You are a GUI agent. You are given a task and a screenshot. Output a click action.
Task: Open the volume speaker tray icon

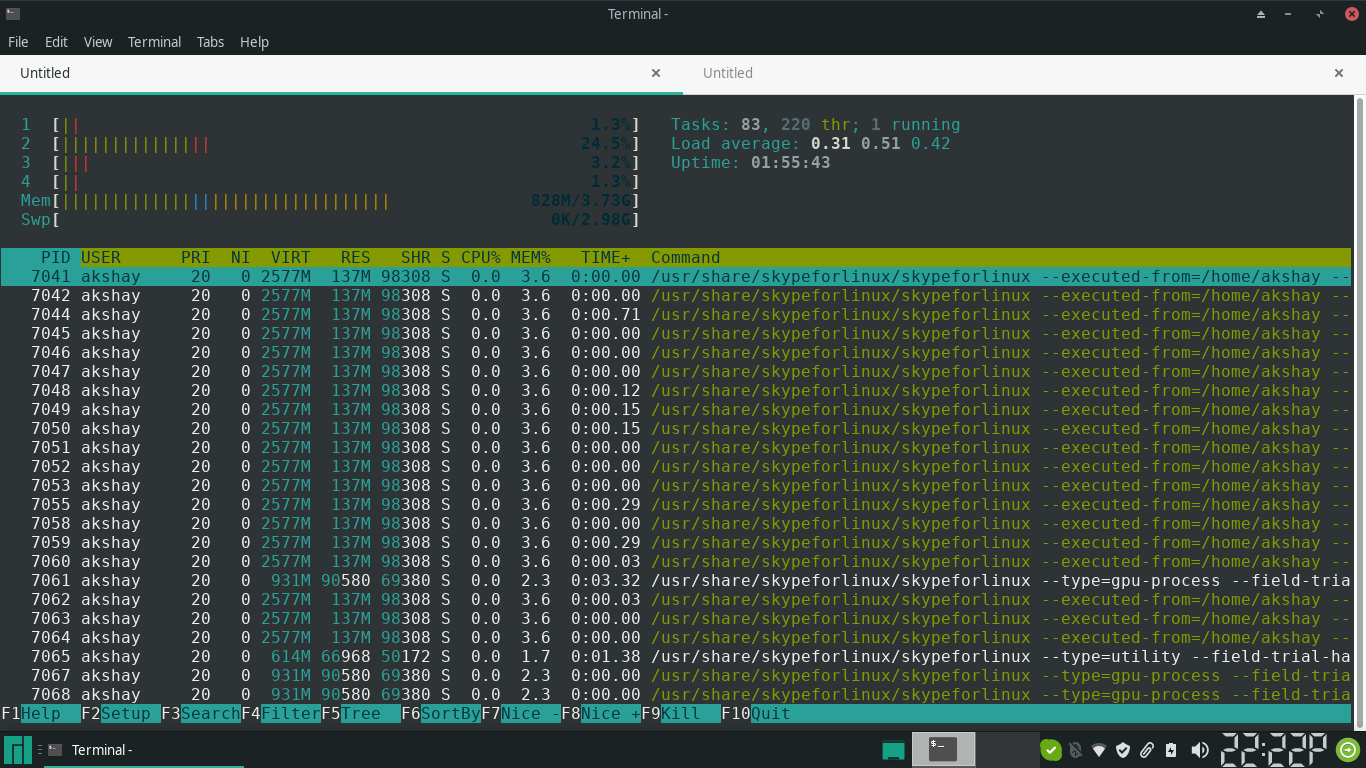(1199, 750)
